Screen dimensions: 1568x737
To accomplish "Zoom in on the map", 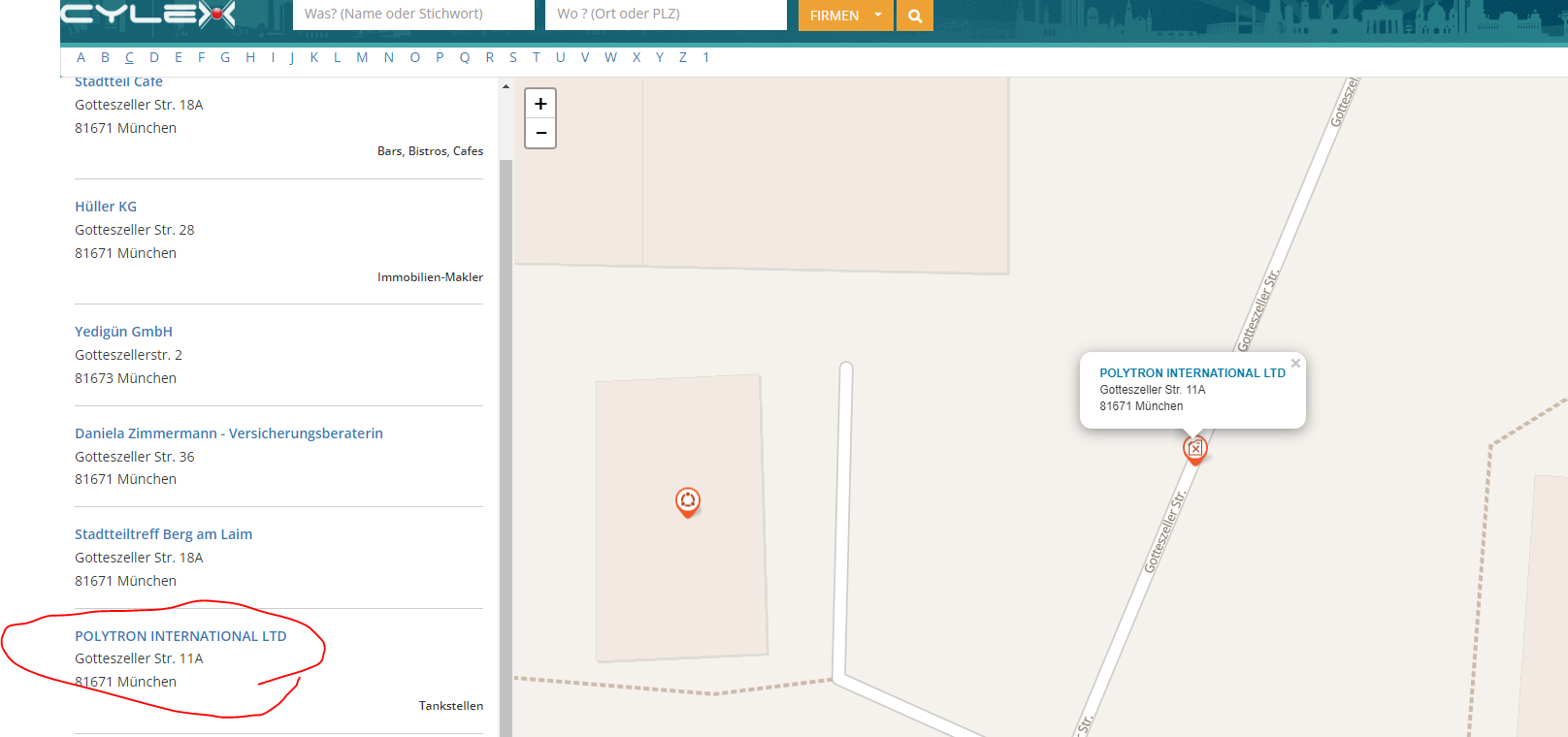I will (540, 104).
